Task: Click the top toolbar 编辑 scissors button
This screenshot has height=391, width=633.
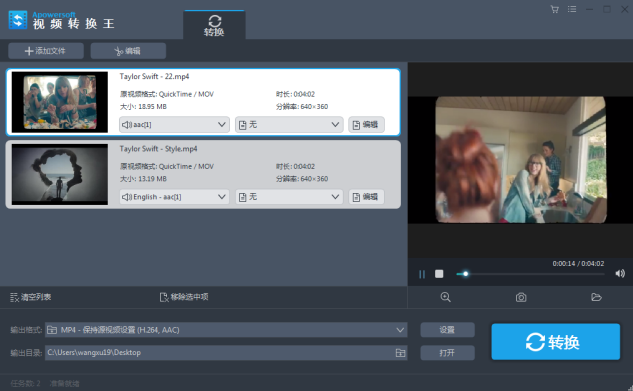Action: (x=128, y=51)
